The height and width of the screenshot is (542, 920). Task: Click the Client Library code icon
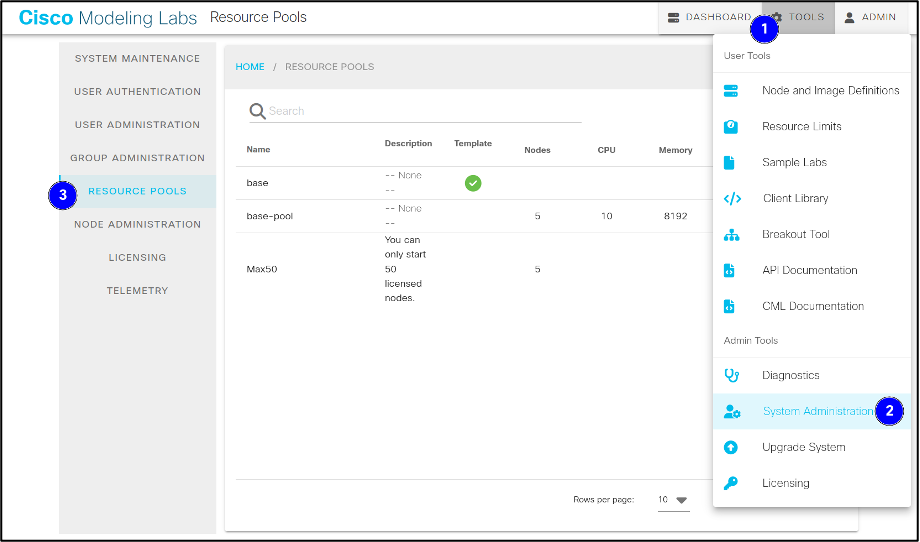(x=731, y=198)
